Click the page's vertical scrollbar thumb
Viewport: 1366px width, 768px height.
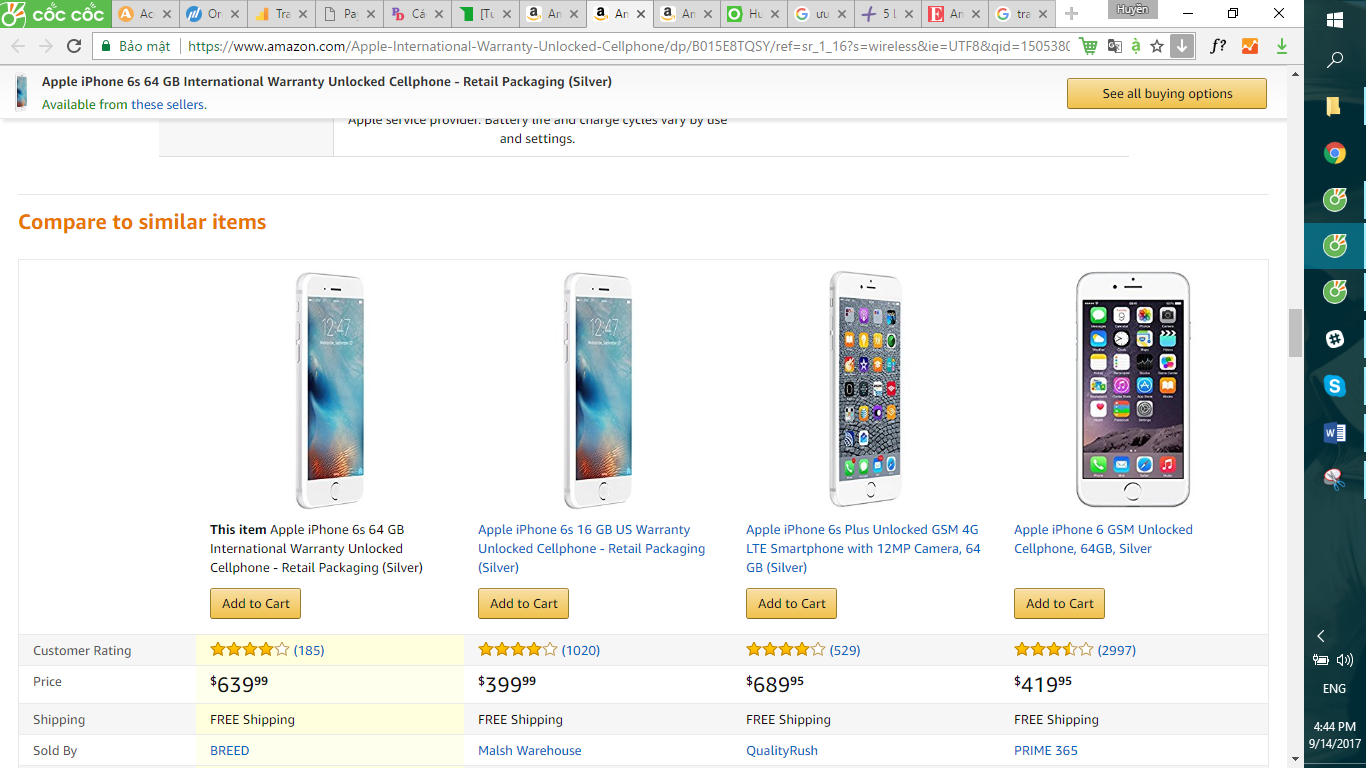click(1295, 333)
